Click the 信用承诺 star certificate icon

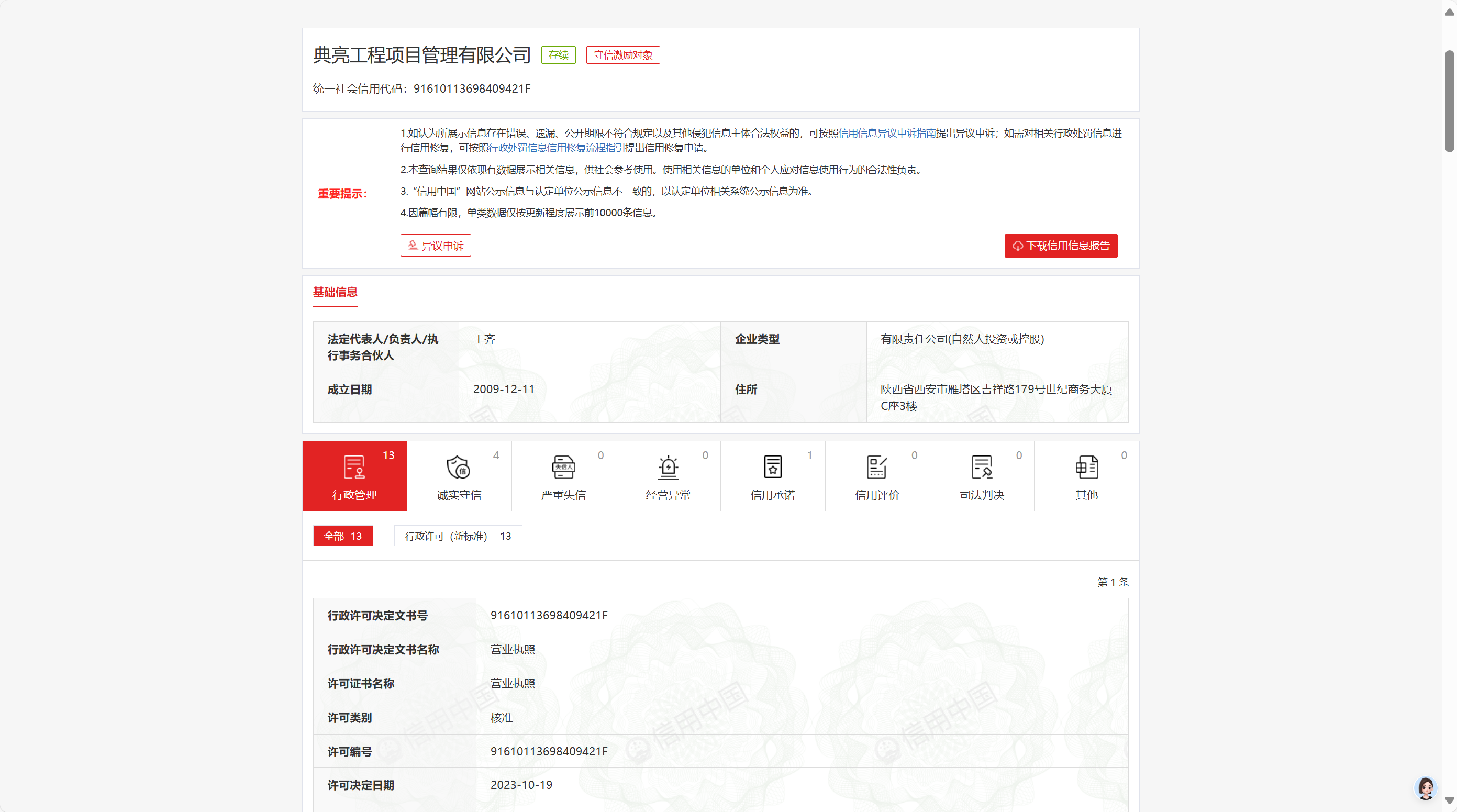[x=773, y=467]
